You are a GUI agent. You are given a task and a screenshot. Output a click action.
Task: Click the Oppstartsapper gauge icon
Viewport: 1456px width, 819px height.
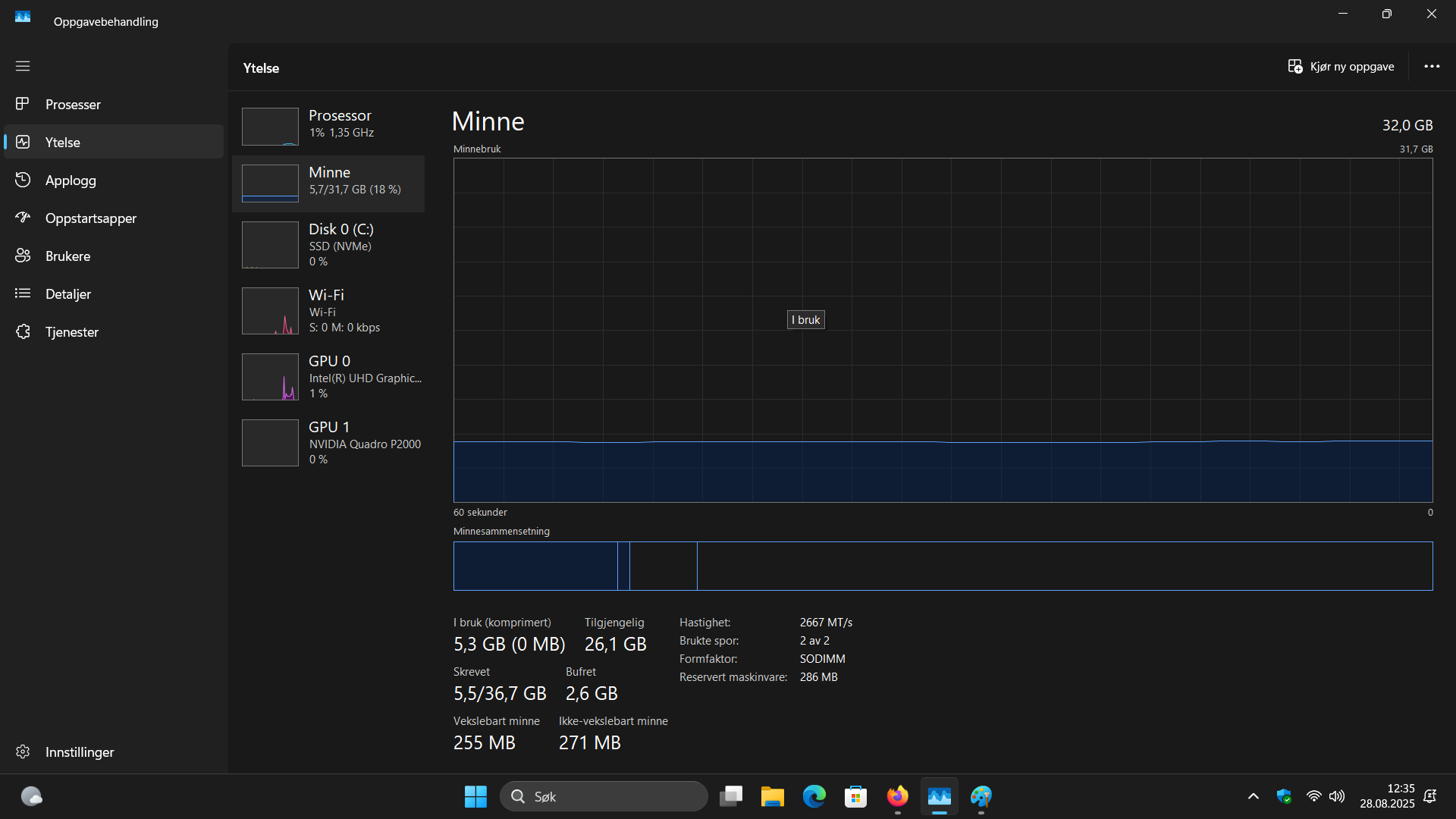pyautogui.click(x=23, y=218)
